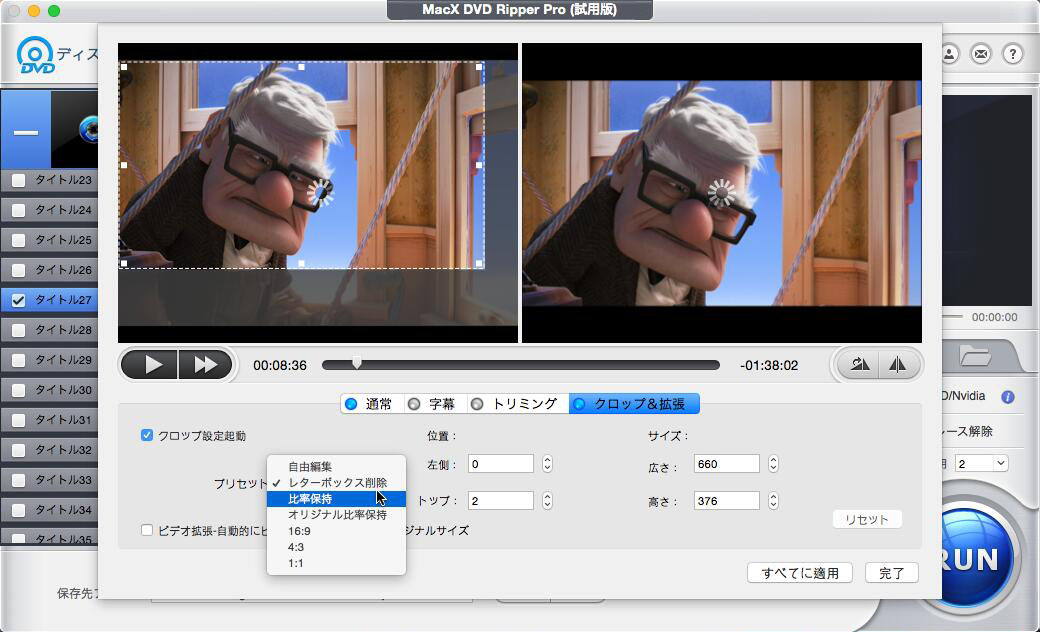
Task: Open the dropdown showing value 2
Action: [982, 464]
